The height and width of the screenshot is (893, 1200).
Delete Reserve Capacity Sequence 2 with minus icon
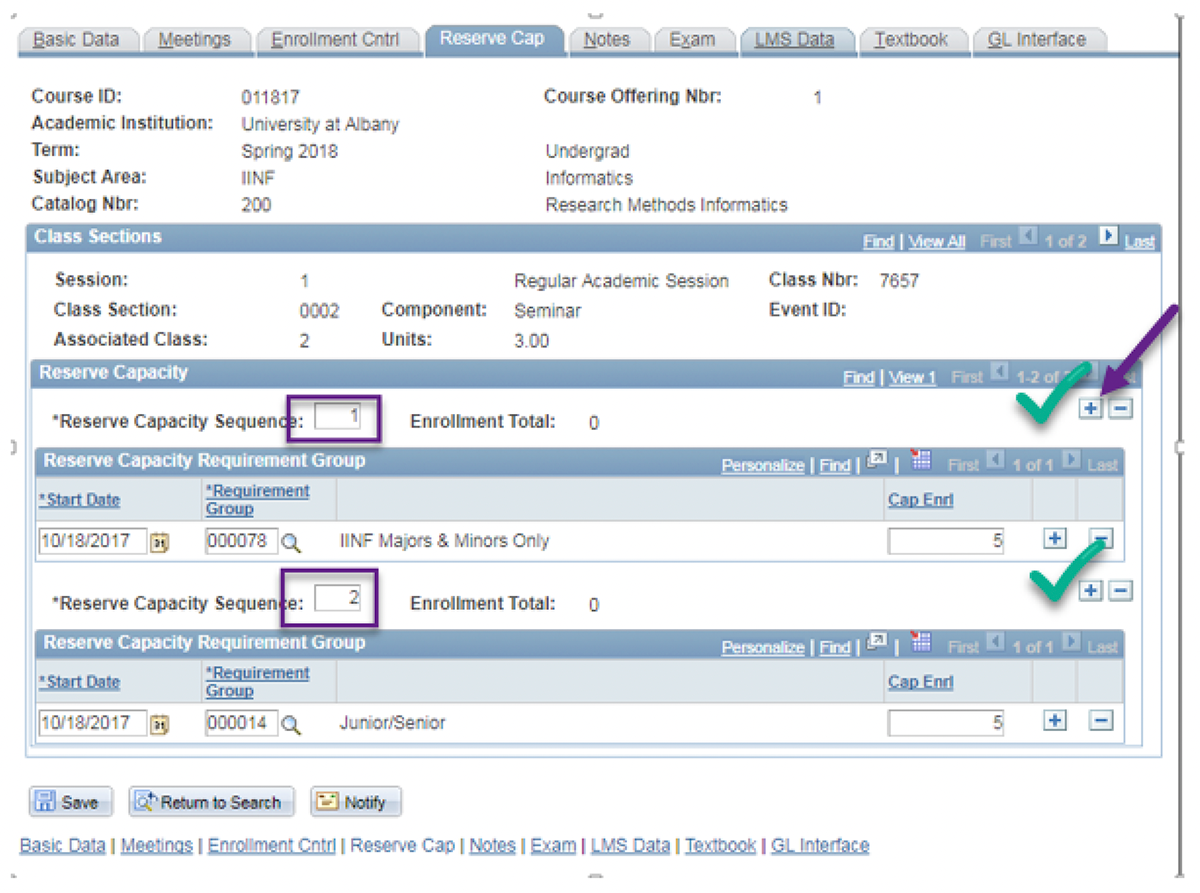[1121, 591]
